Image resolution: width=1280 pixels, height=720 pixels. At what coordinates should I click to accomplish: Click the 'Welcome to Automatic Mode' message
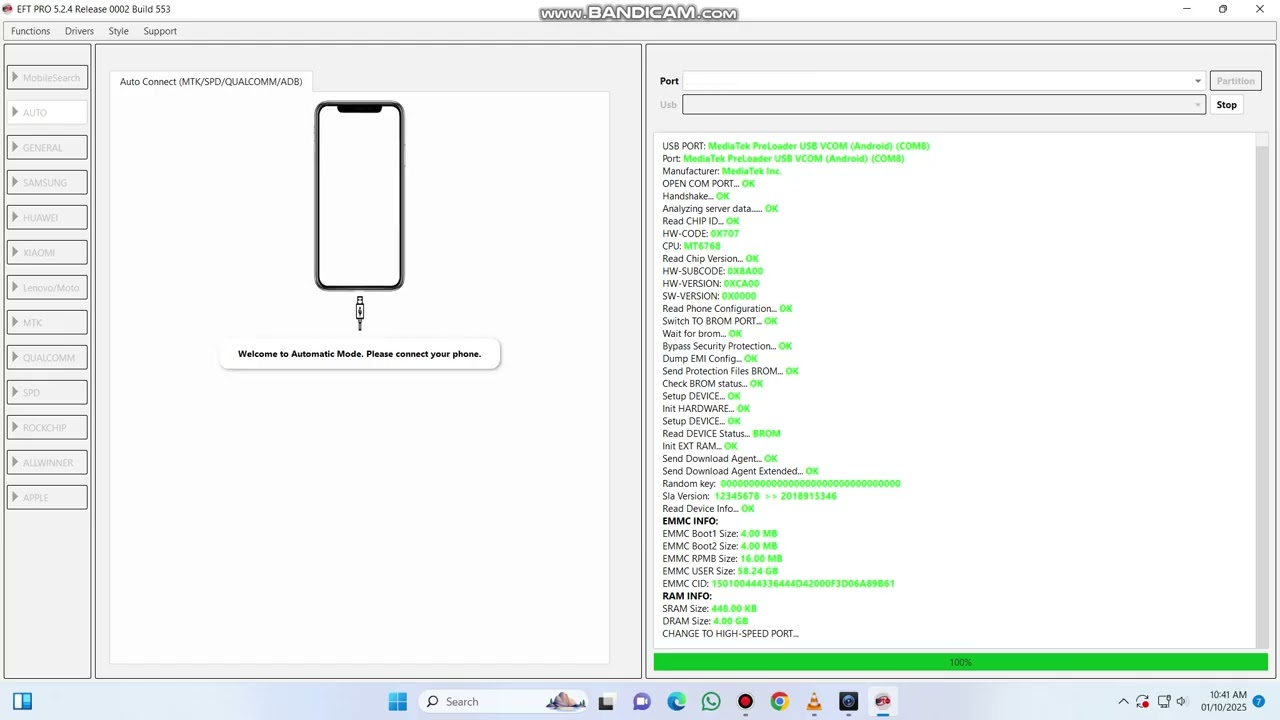(359, 354)
